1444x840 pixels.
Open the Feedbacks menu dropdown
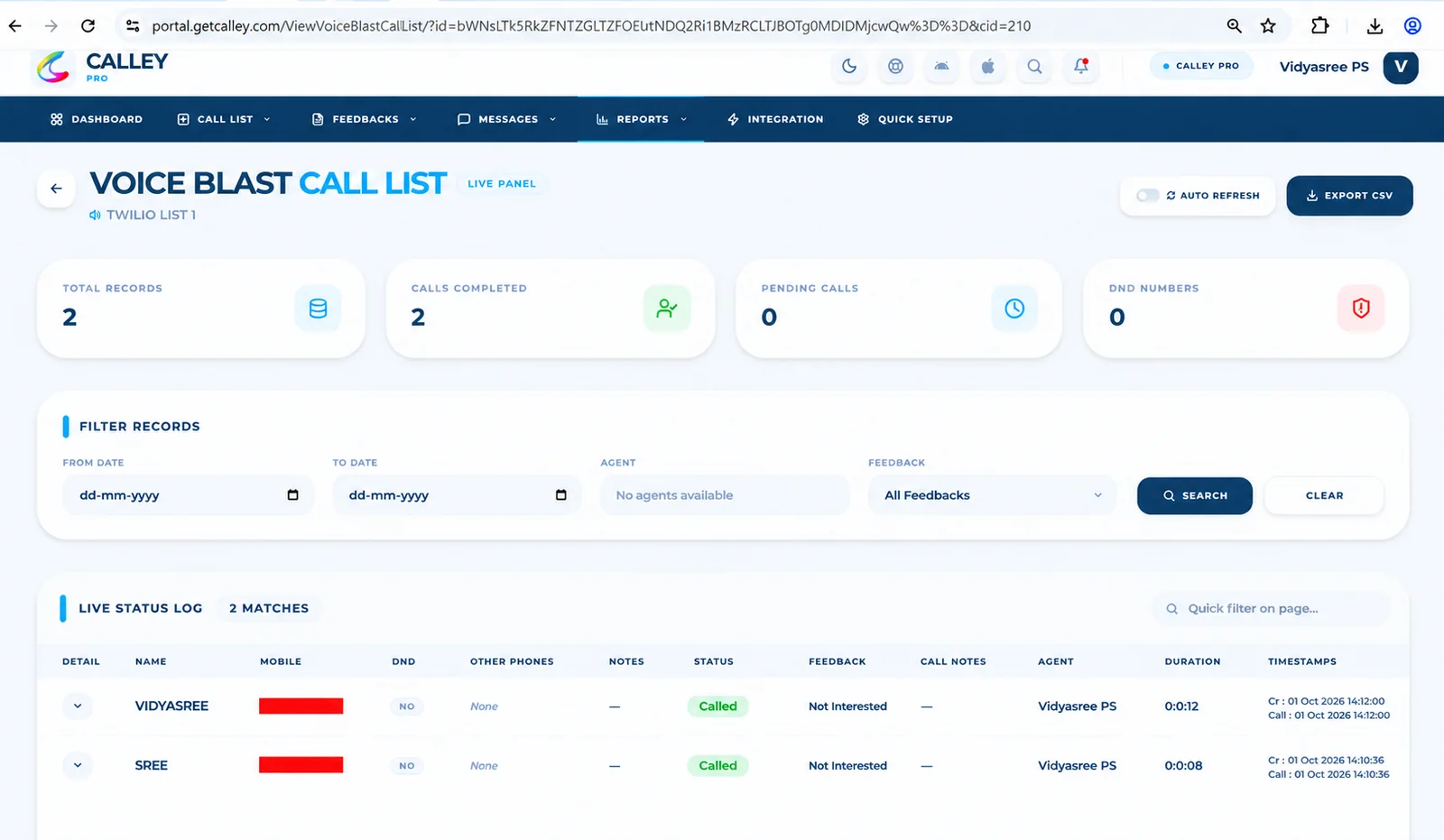(365, 119)
